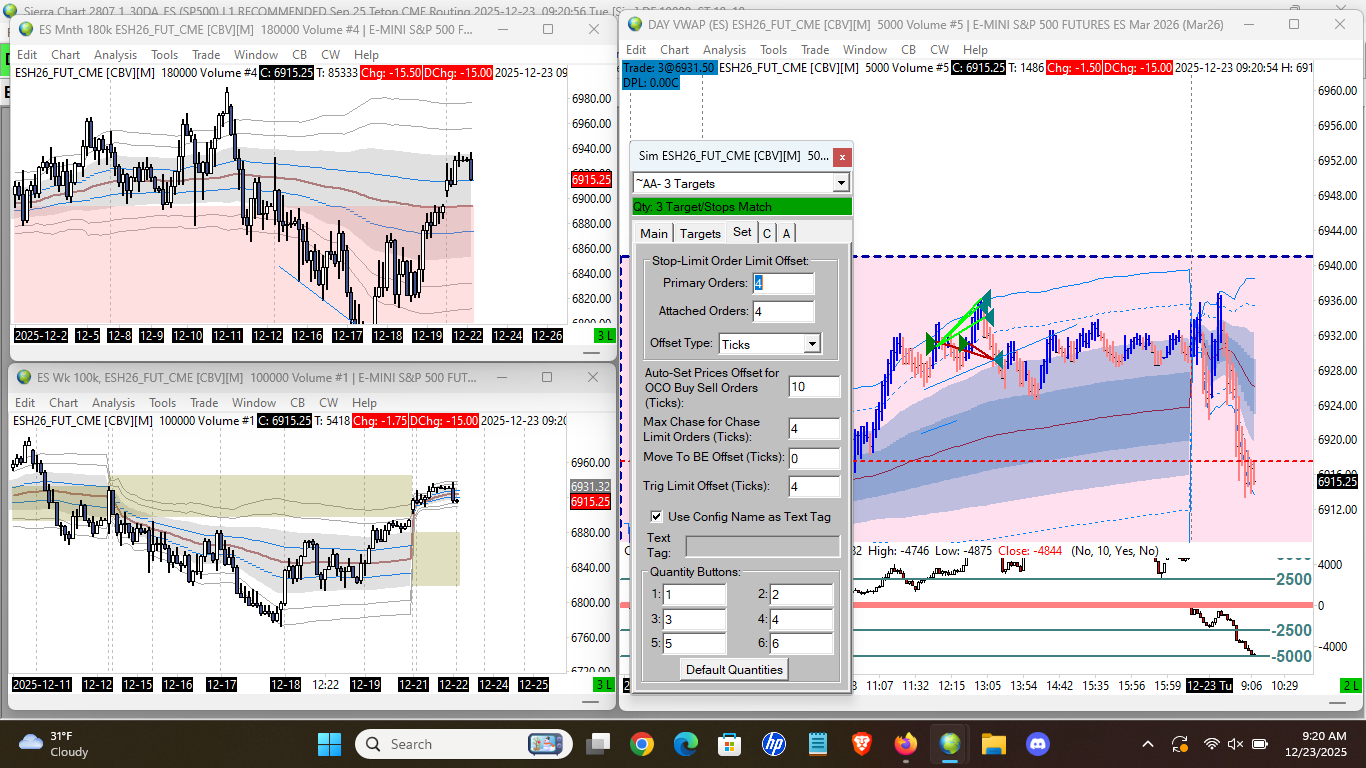This screenshot has height=768, width=1366.
Task: Show hidden system tray icons
Action: (x=1150, y=744)
